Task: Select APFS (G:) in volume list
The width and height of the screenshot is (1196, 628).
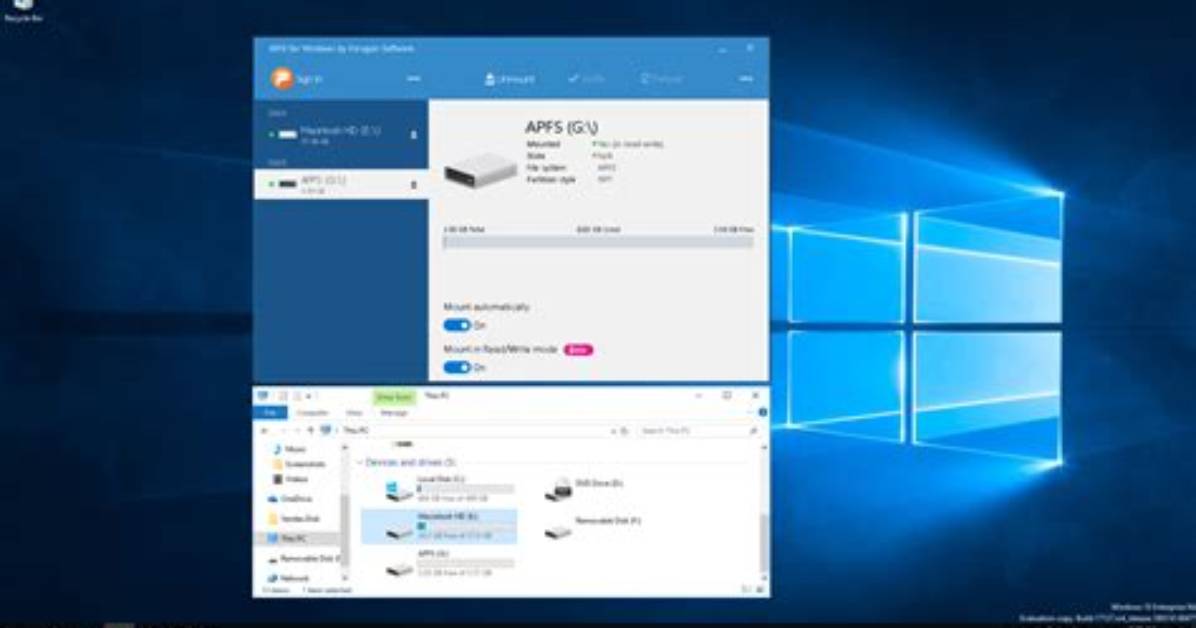Action: [x=341, y=184]
